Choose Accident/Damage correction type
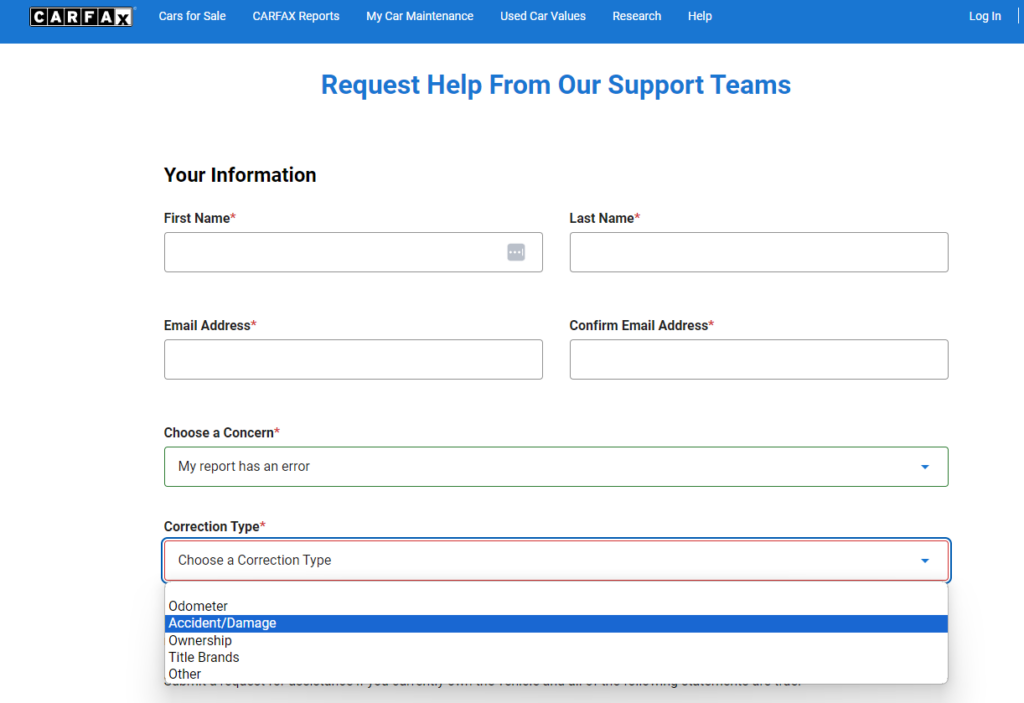 (x=222, y=623)
